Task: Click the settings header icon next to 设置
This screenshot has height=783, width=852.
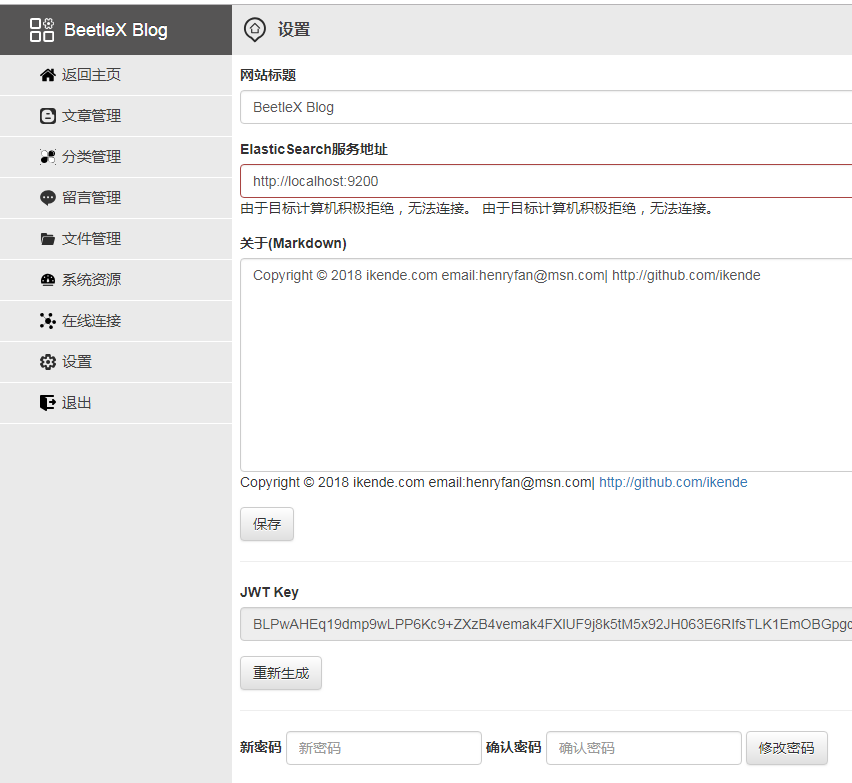Action: coord(255,30)
